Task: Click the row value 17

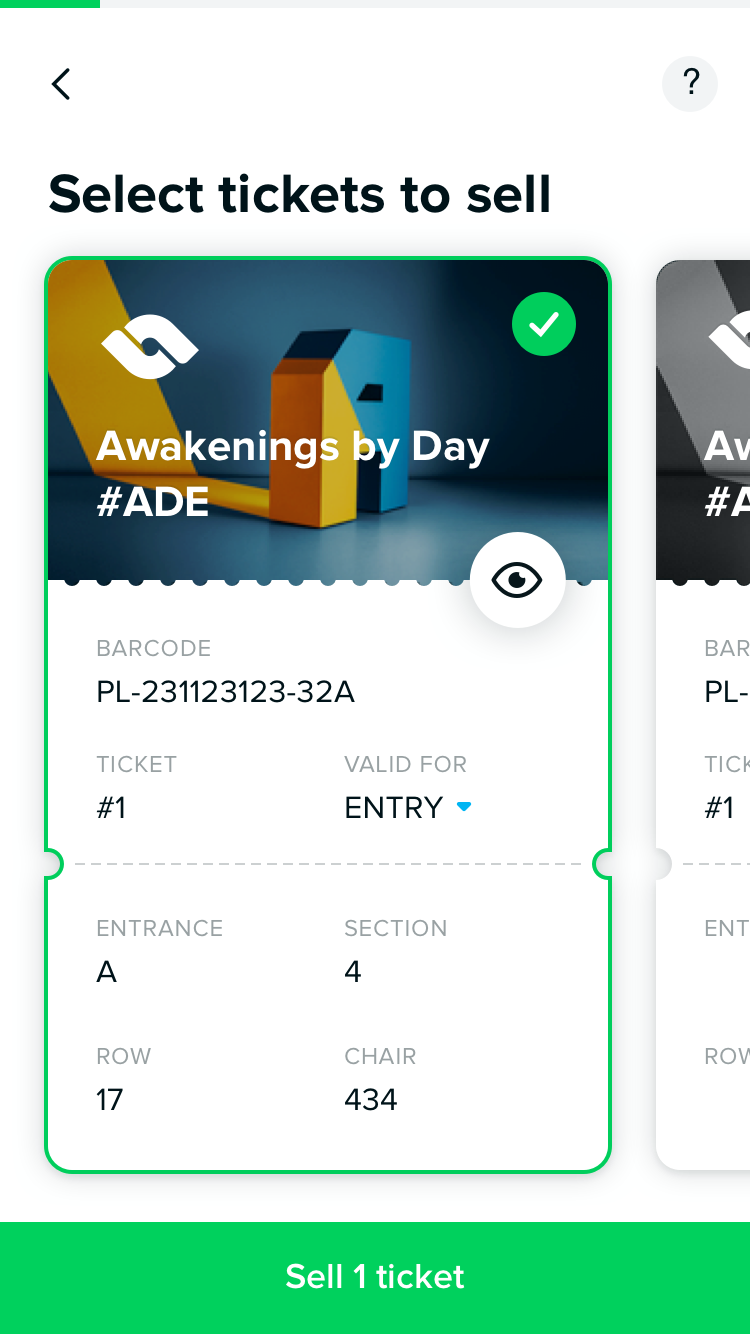Action: point(110,1100)
